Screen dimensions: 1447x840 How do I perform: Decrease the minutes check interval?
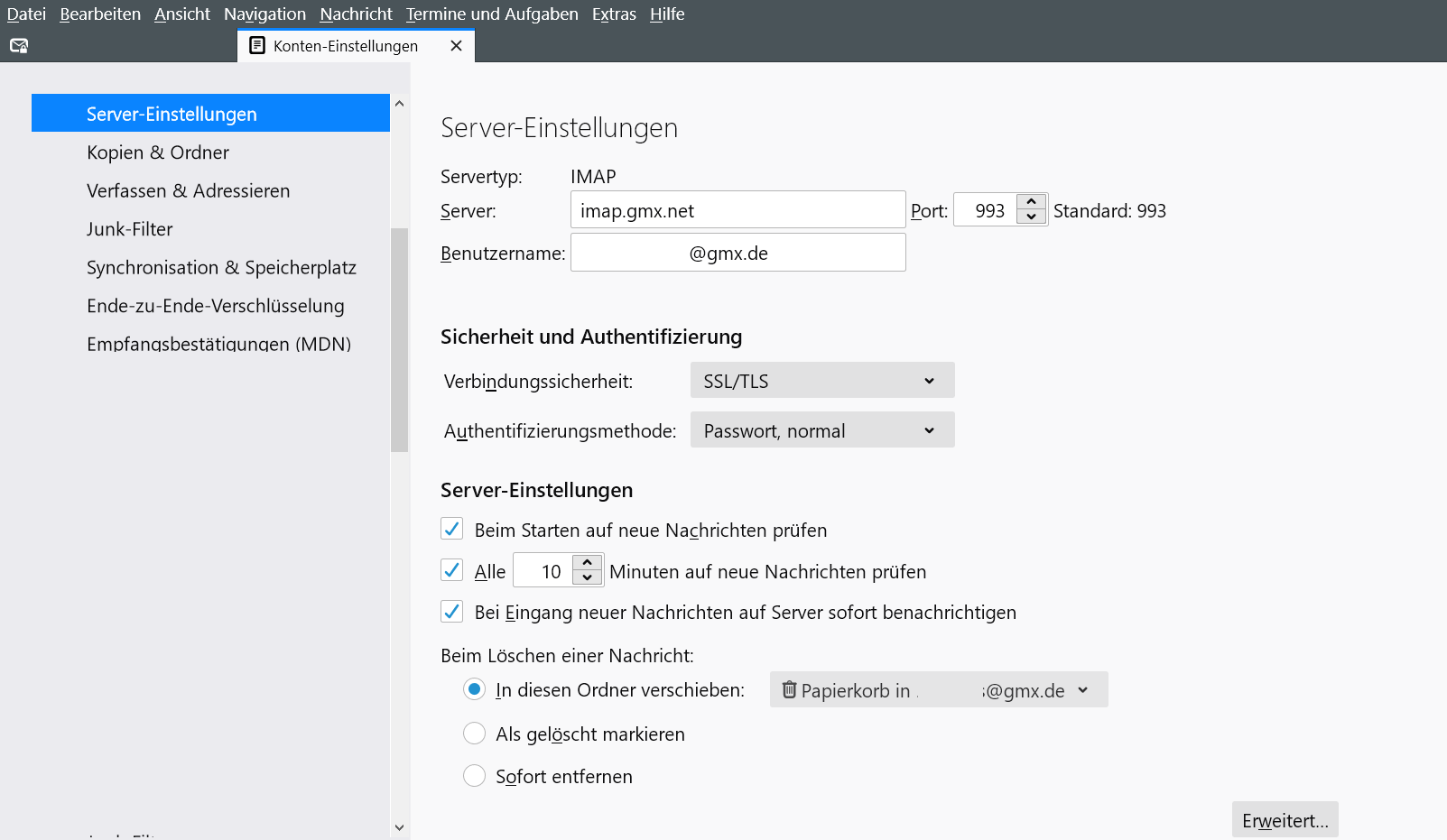pyautogui.click(x=587, y=578)
